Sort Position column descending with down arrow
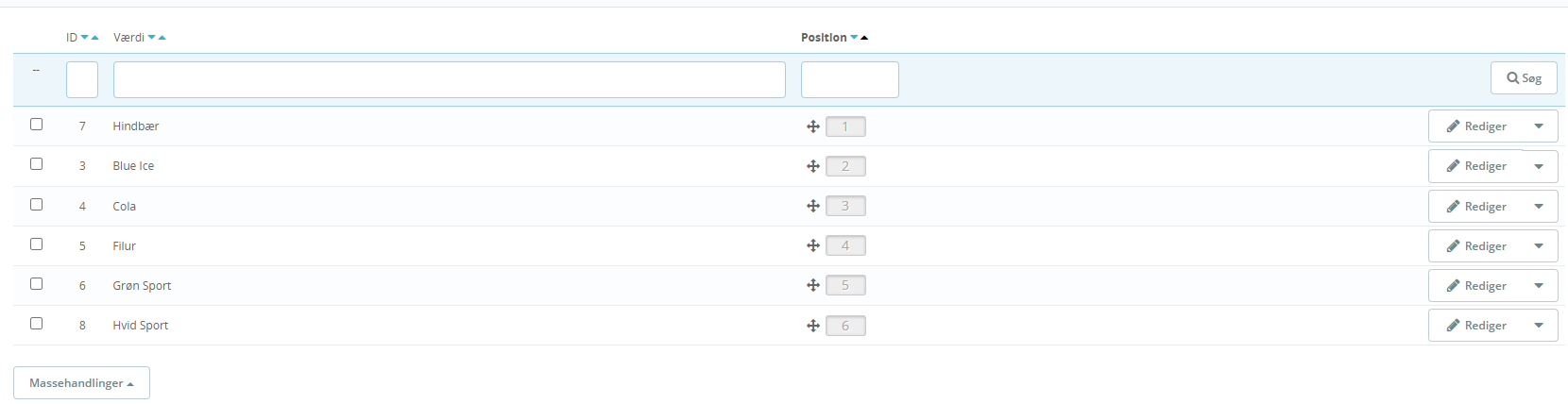The width and height of the screenshot is (1568, 404). tap(854, 38)
